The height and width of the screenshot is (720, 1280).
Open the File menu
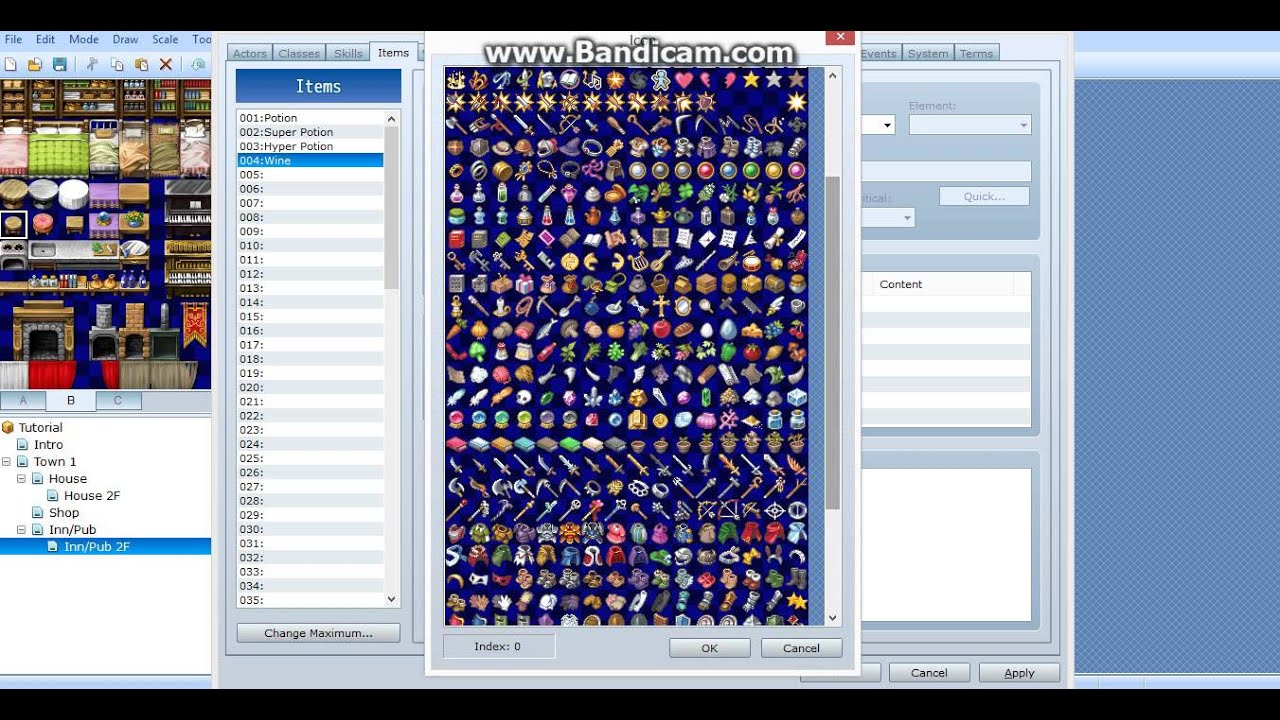pos(13,40)
